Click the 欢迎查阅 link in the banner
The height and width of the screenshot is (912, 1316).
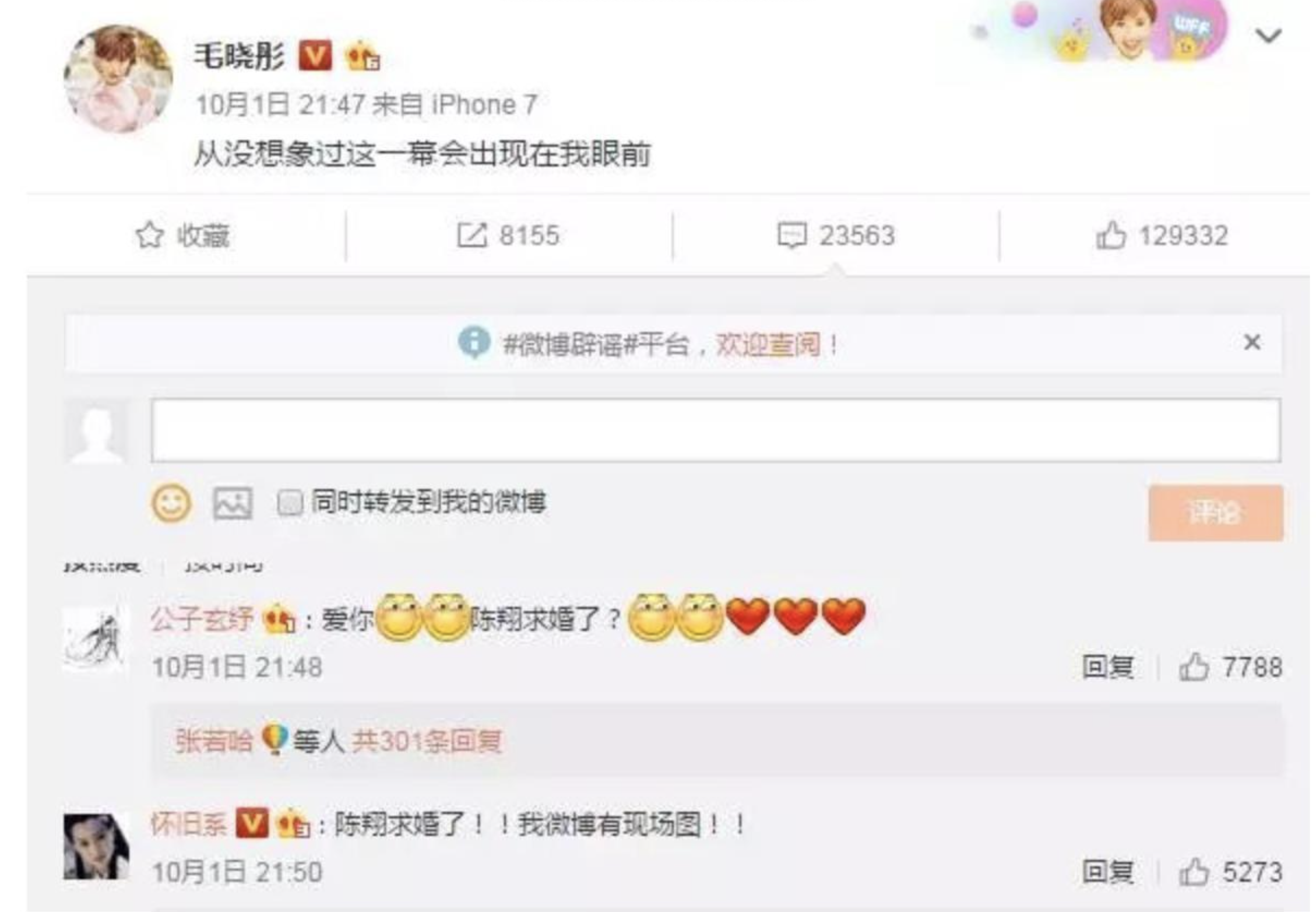[x=768, y=344]
